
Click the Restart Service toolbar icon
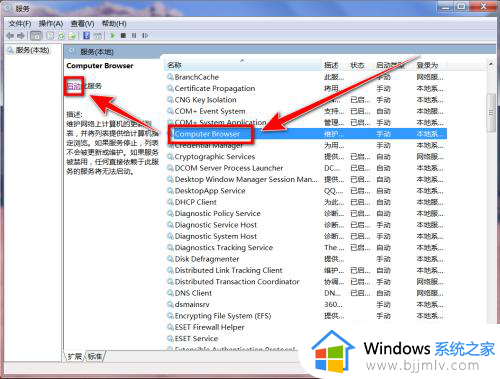[x=145, y=35]
